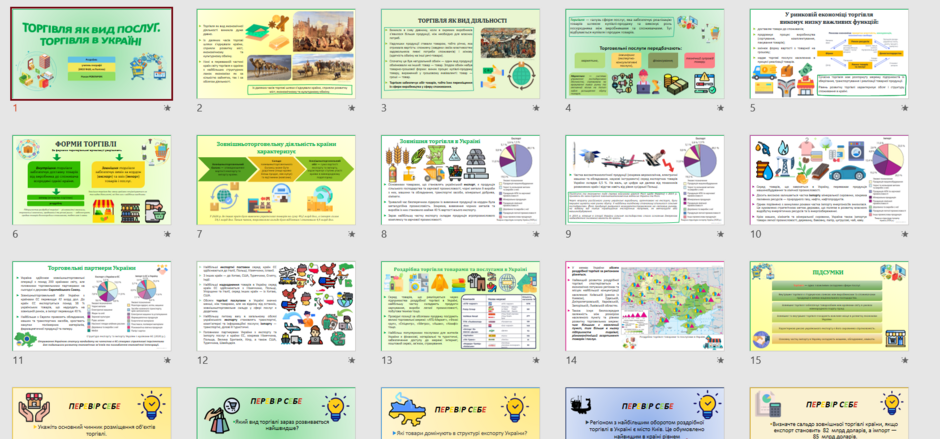
Task: Select slide 9 with airplane and rocket images
Action: [x=645, y=180]
